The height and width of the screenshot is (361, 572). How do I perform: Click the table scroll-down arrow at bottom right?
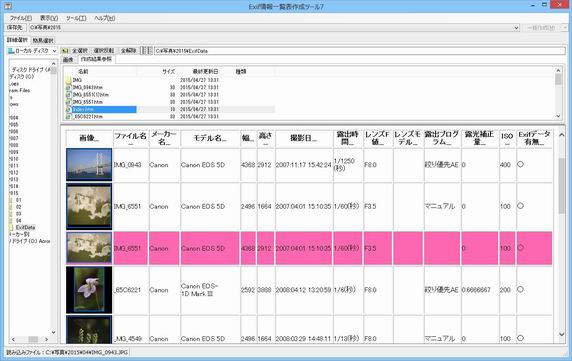tap(561, 334)
